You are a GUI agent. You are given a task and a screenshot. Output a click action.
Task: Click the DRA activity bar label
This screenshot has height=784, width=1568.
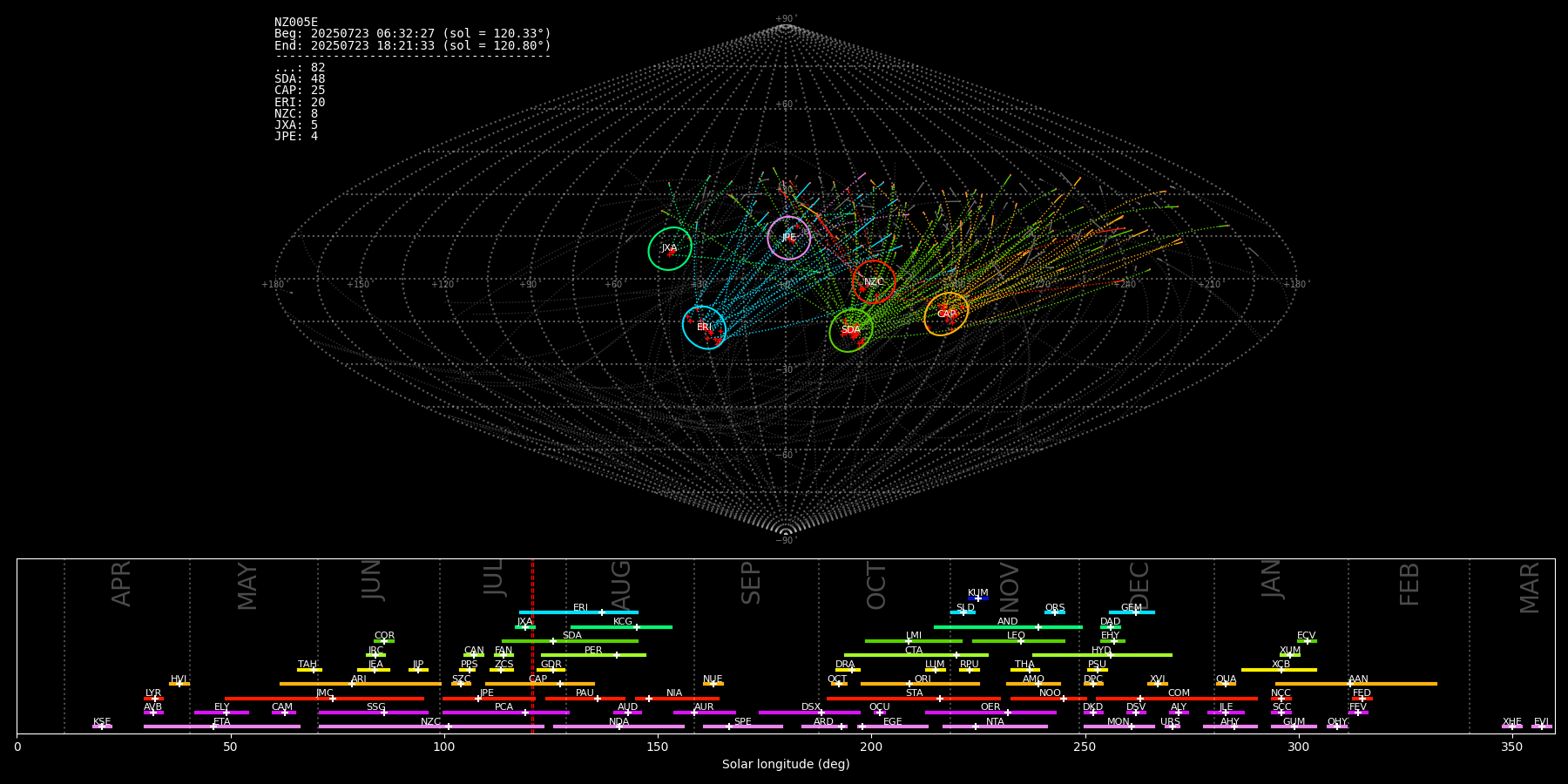(x=845, y=665)
